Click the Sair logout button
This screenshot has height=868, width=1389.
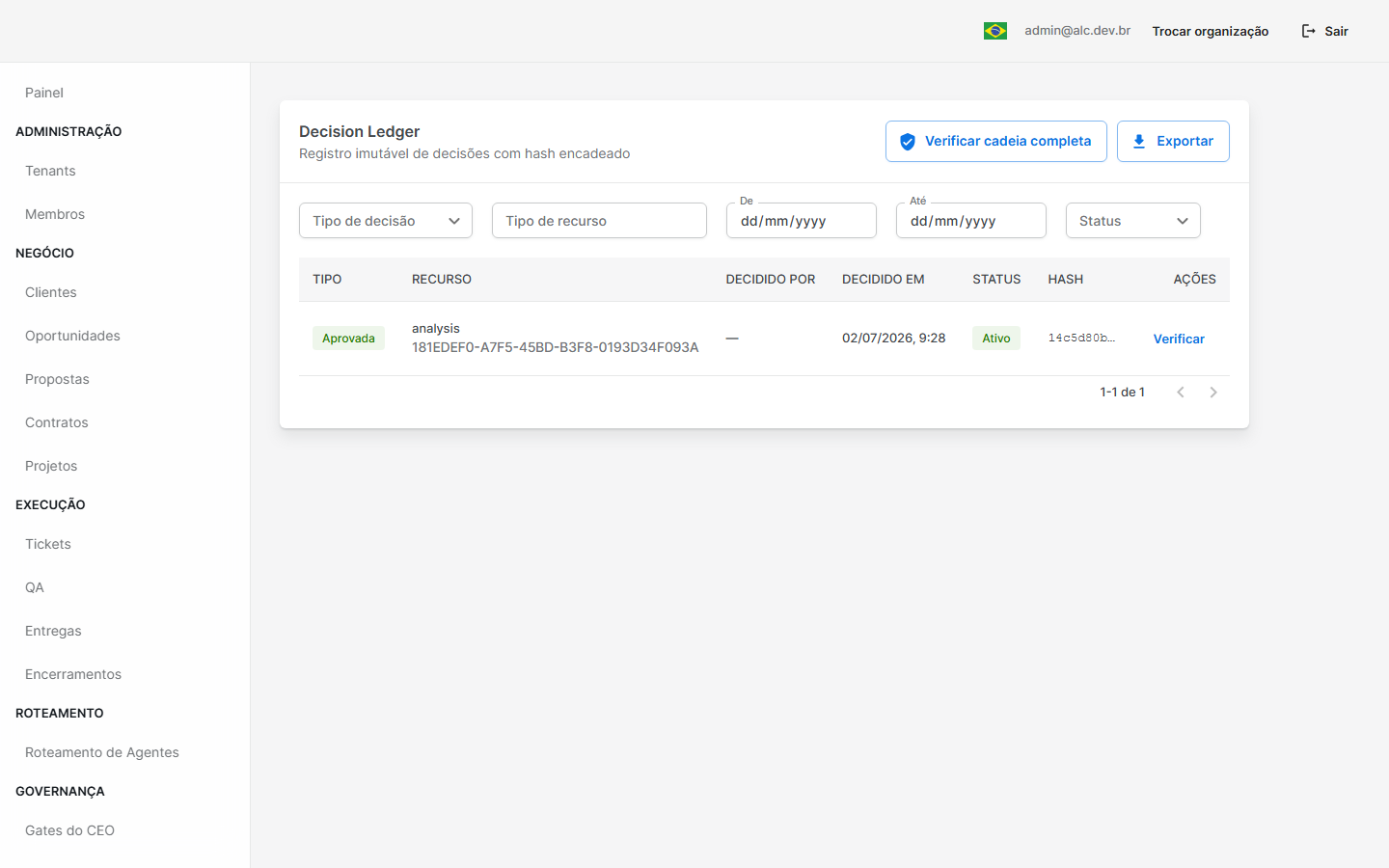pyautogui.click(x=1325, y=31)
